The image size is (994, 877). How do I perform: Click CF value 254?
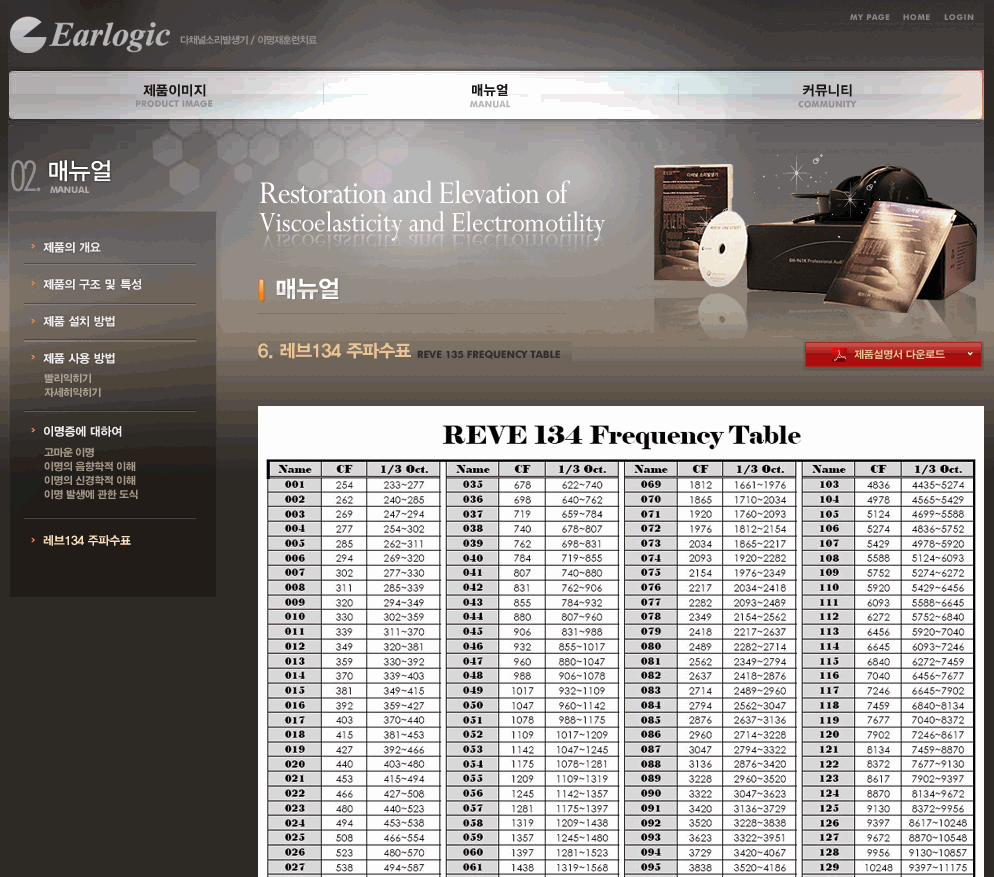pos(344,485)
